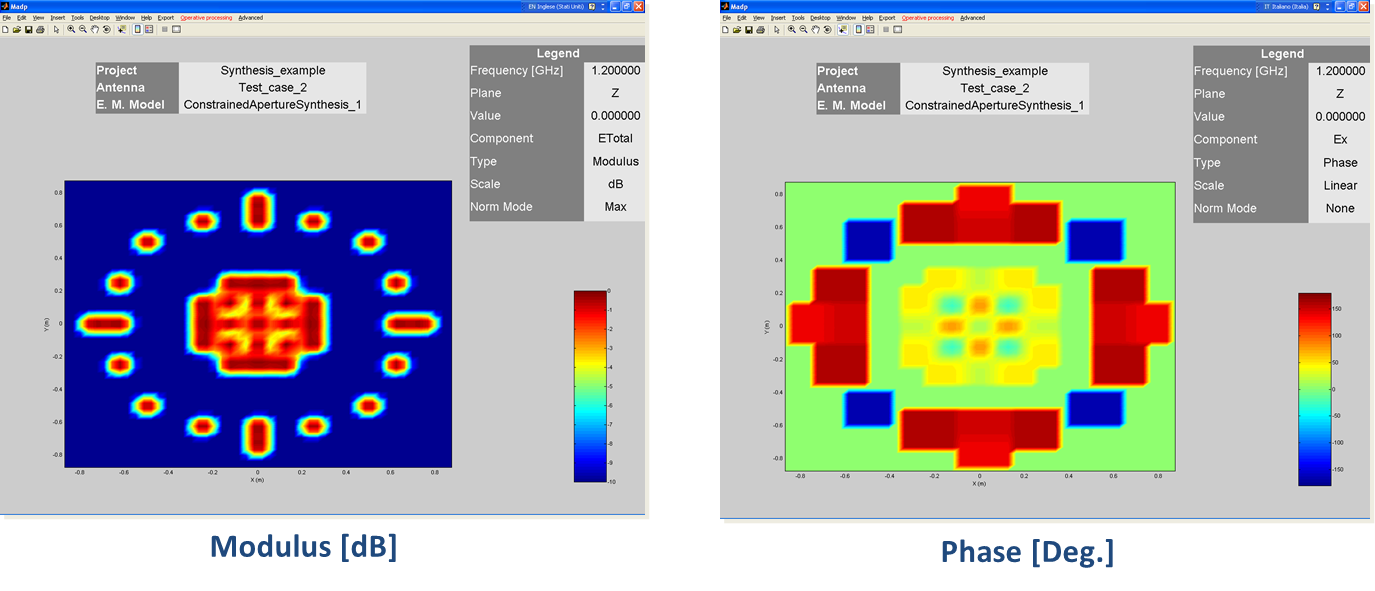The width and height of the screenshot is (1375, 591).
Task: Toggle Insert Legend in right Phase window
Action: click(x=870, y=29)
